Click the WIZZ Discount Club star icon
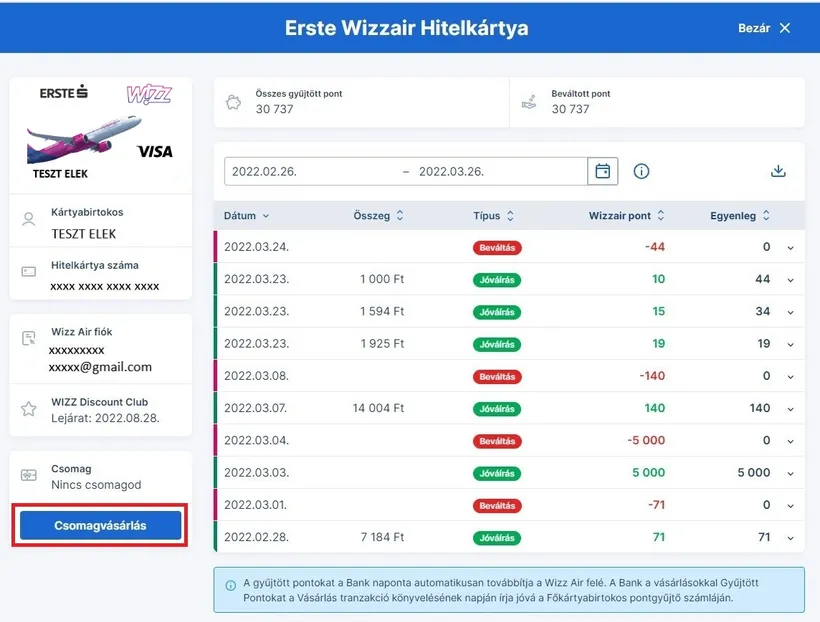Image resolution: width=820 pixels, height=622 pixels. tap(29, 409)
